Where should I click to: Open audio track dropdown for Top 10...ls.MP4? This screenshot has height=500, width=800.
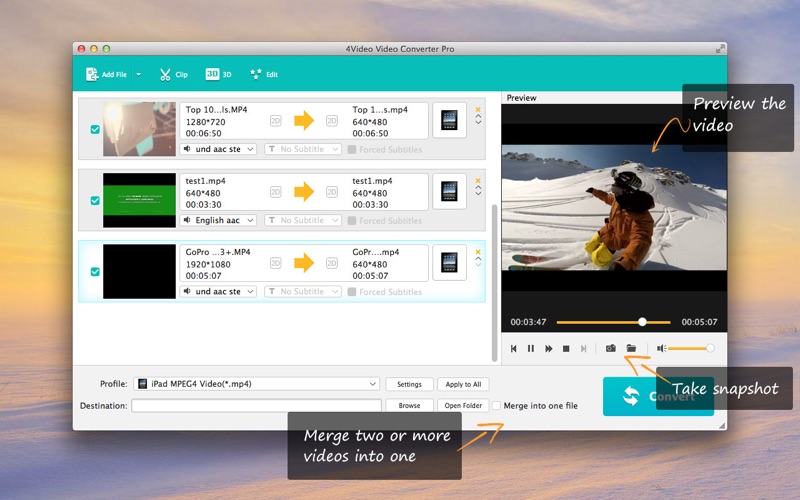click(x=218, y=149)
